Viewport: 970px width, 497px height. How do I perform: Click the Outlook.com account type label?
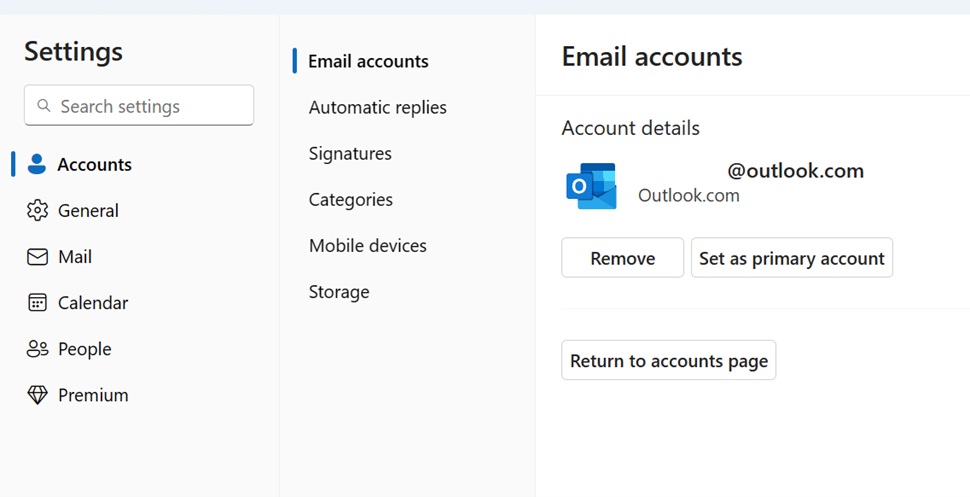[x=688, y=195]
